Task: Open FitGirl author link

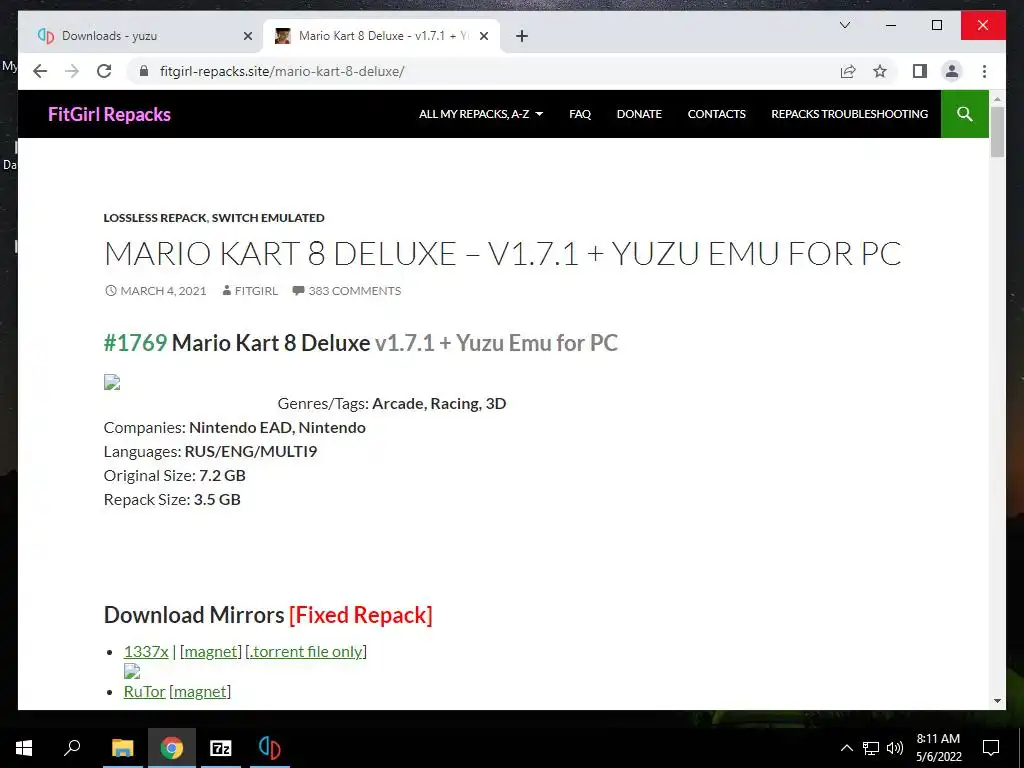Action: 256,291
